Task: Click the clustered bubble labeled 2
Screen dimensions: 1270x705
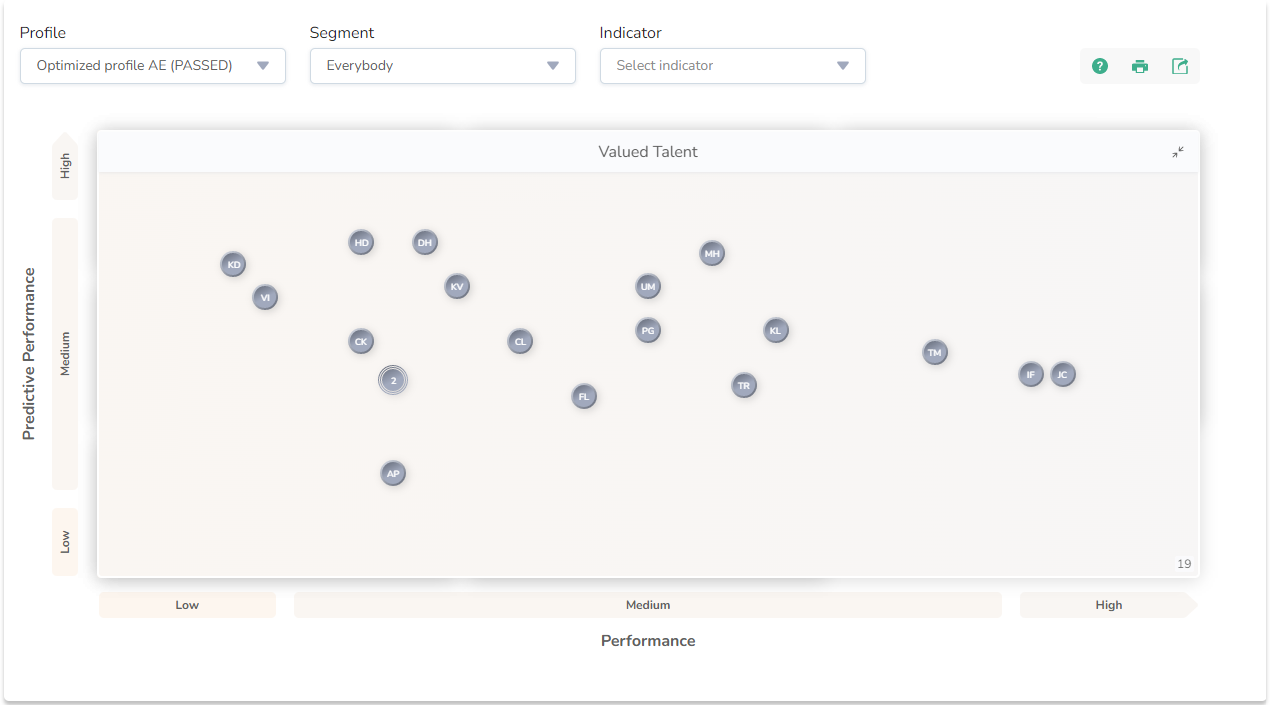Action: [393, 381]
